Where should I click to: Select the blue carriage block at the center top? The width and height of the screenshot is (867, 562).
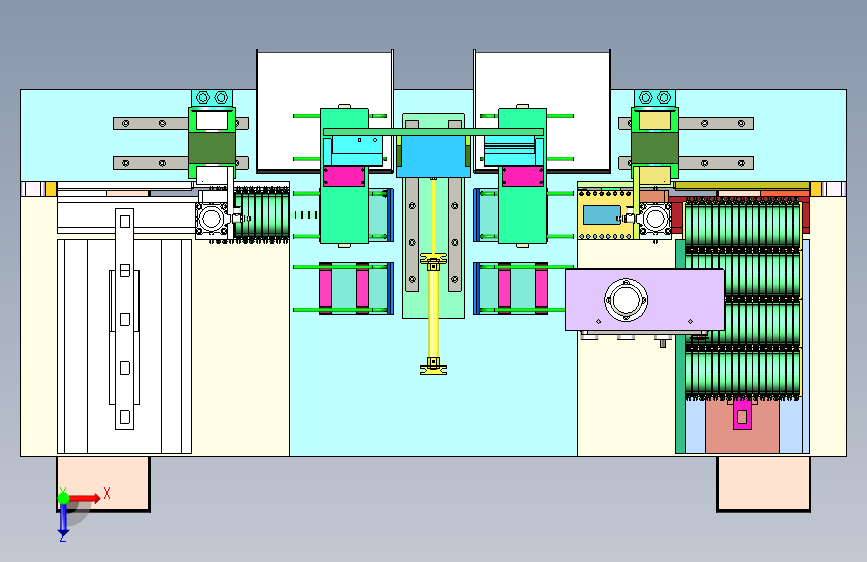tap(434, 156)
